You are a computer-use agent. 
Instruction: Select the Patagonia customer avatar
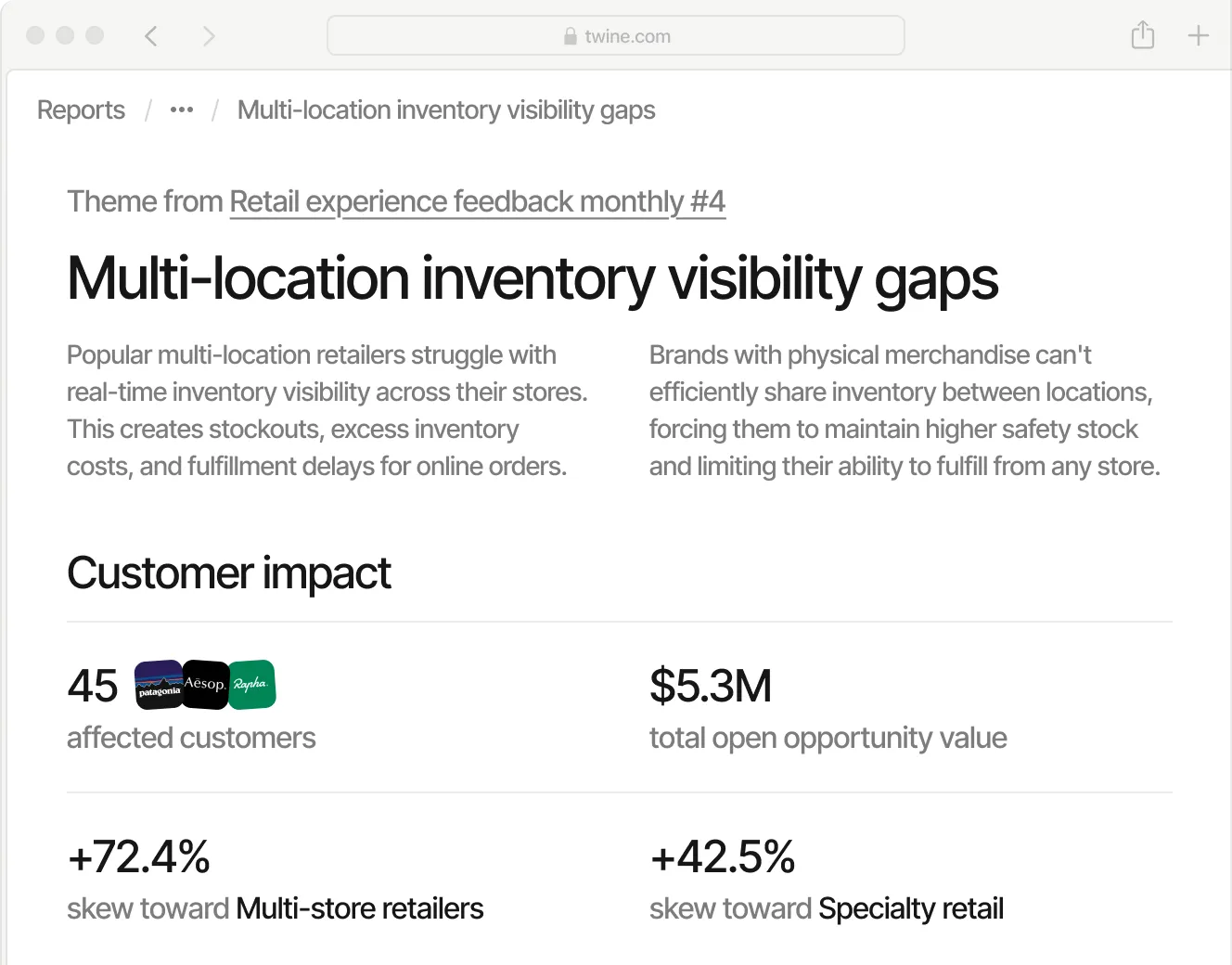click(159, 684)
